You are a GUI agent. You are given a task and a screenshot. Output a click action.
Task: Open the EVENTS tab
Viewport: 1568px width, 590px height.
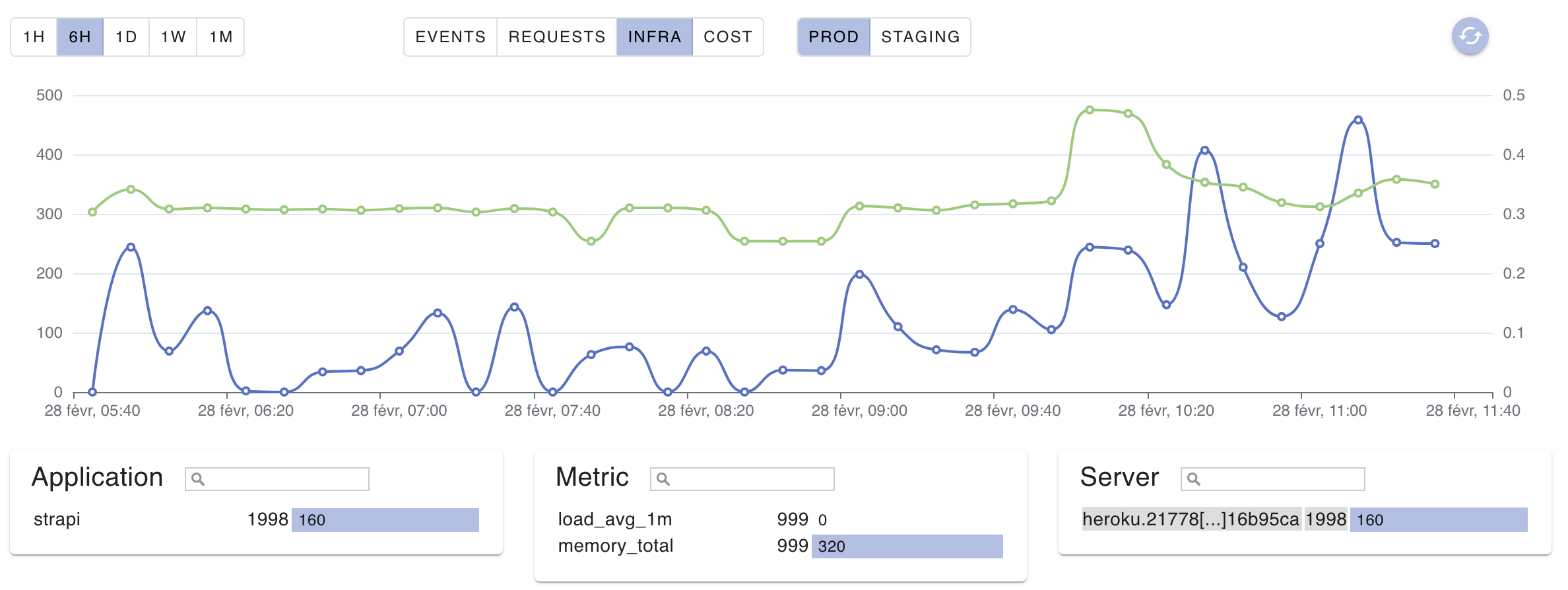click(451, 37)
